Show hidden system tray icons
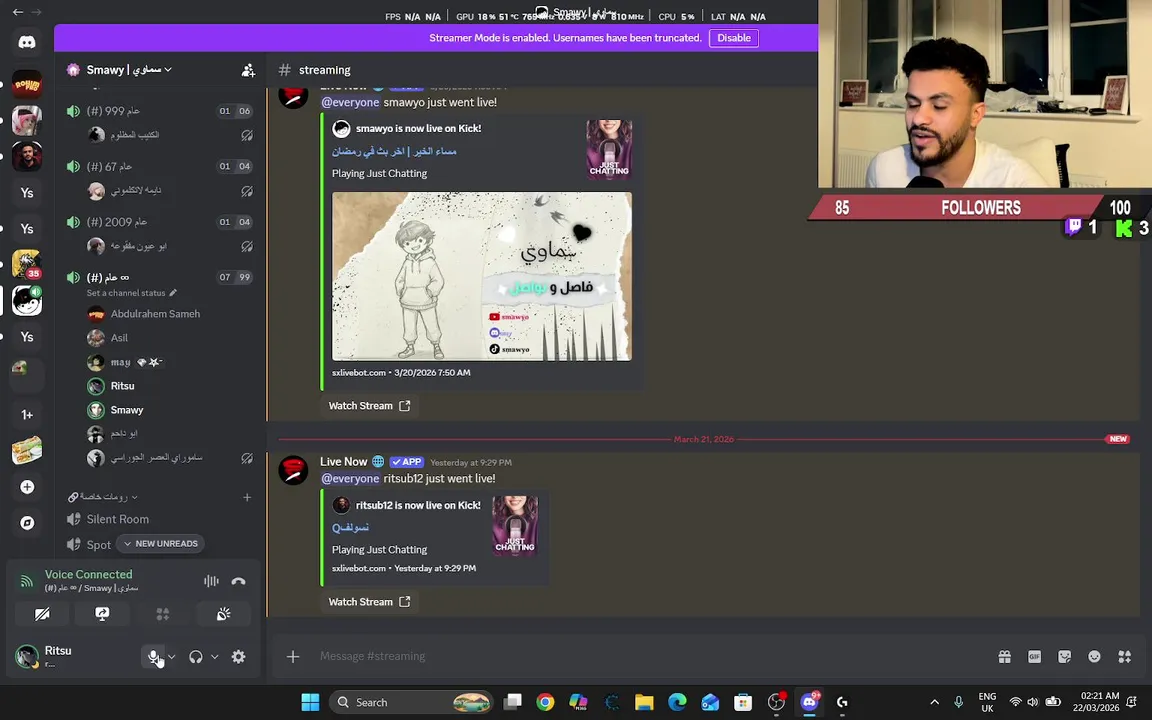This screenshot has height=720, width=1152. tap(935, 702)
